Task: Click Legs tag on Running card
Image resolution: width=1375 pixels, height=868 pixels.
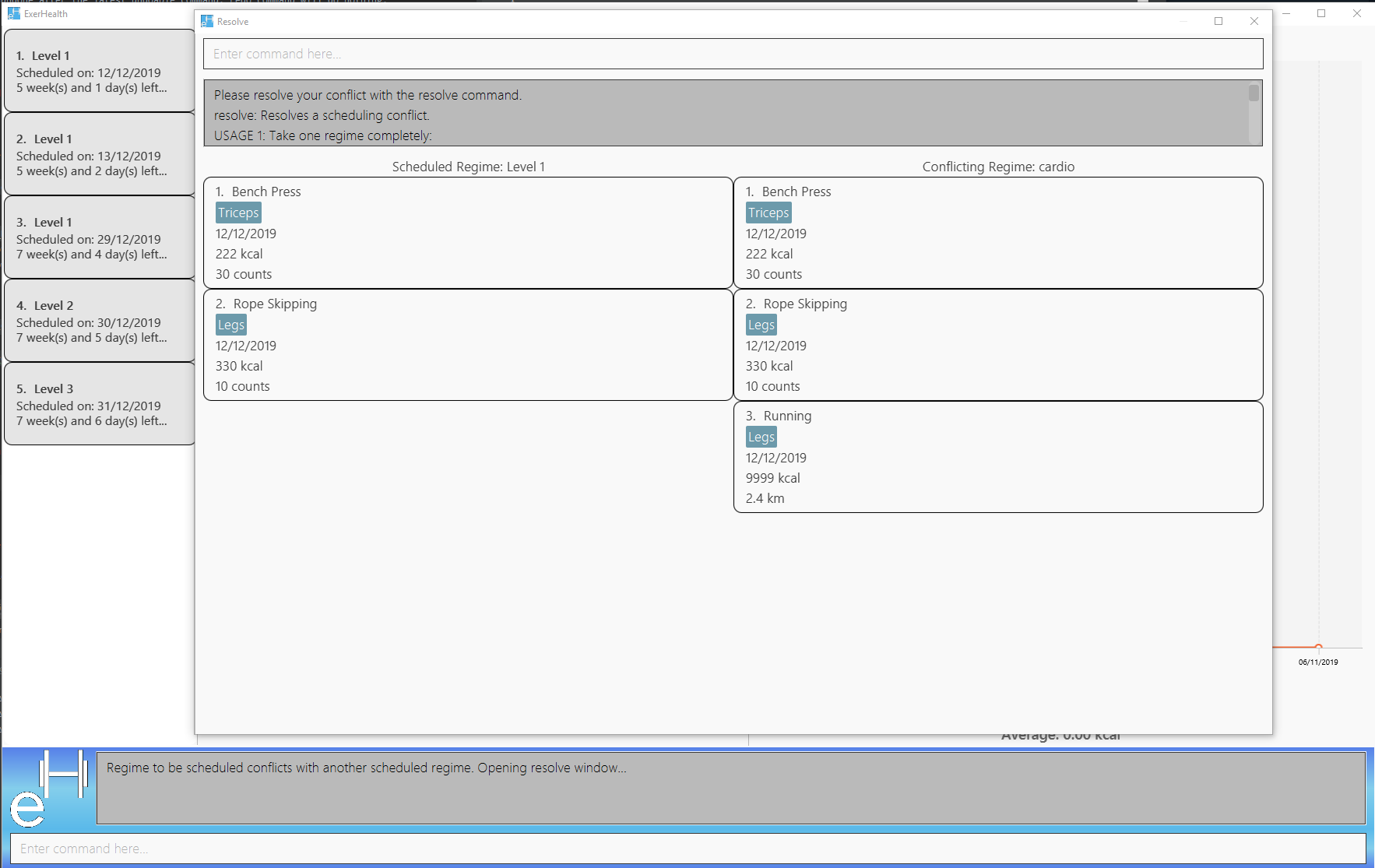Action: (761, 437)
